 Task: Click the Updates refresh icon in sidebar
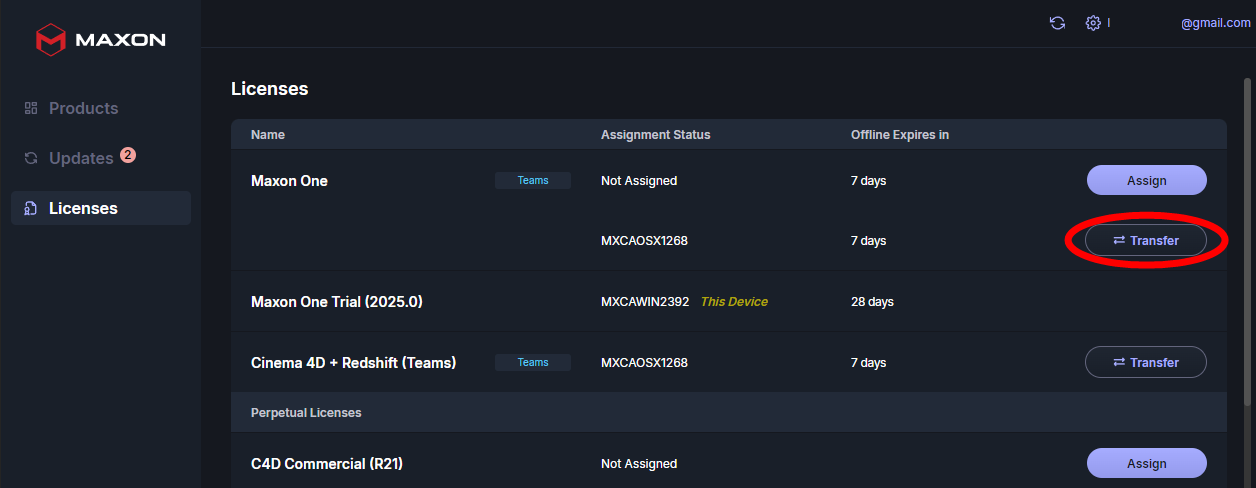(31, 158)
